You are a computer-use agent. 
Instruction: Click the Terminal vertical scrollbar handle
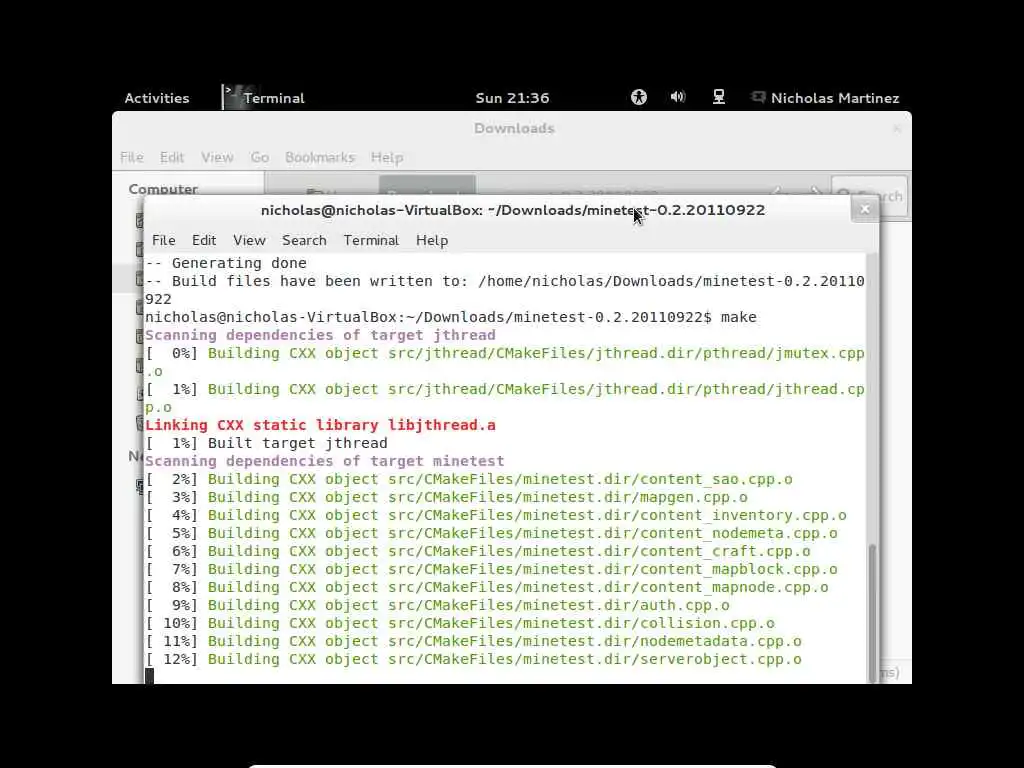pos(872,613)
